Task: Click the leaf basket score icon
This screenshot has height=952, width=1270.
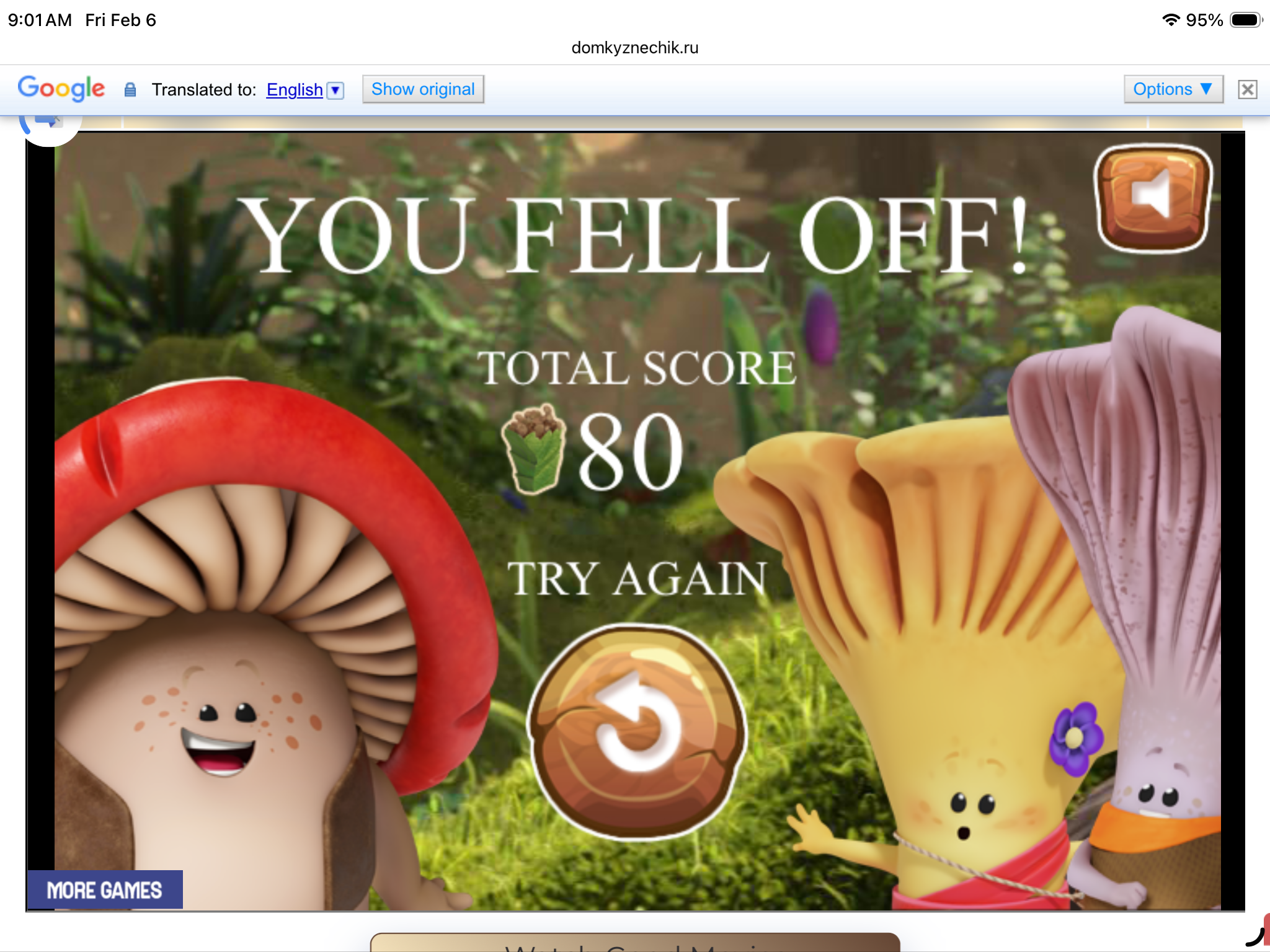Action: (534, 448)
